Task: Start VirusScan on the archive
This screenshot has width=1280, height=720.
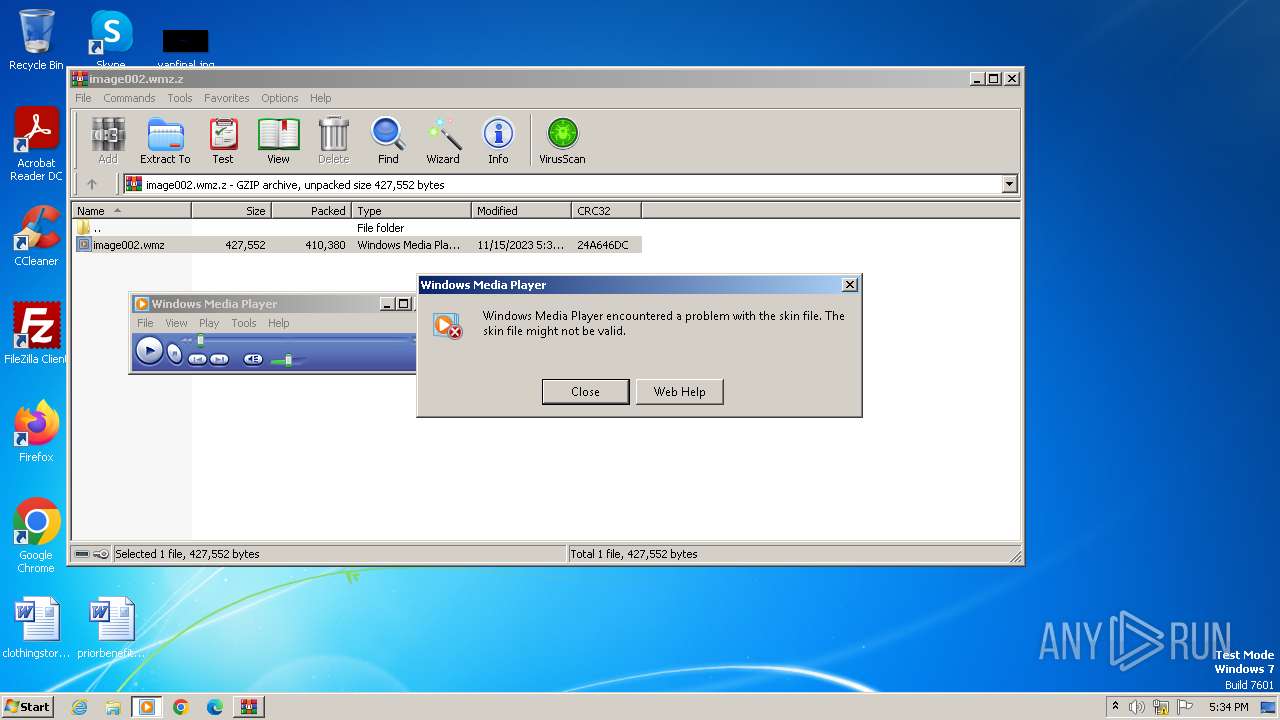Action: click(562, 140)
